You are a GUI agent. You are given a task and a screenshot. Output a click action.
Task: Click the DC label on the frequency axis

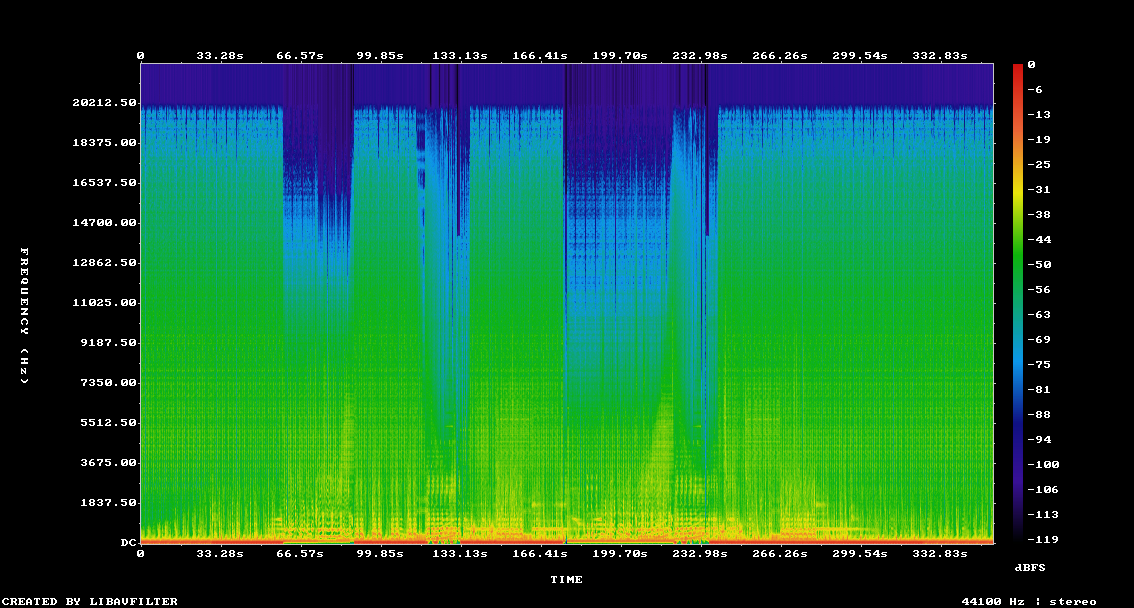coord(128,543)
